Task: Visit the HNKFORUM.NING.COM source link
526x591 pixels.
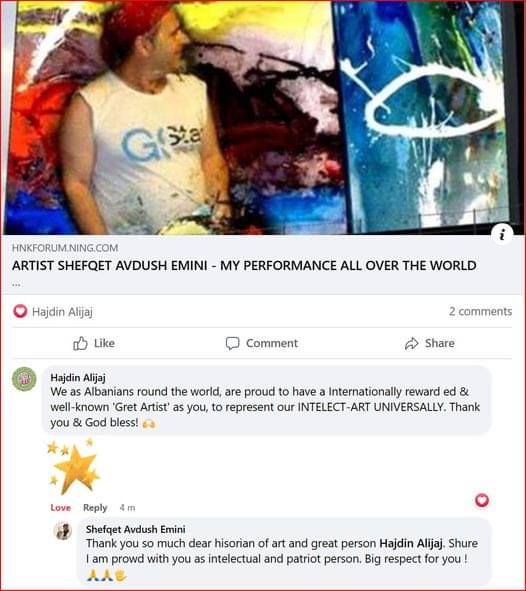Action: pyautogui.click(x=65, y=248)
